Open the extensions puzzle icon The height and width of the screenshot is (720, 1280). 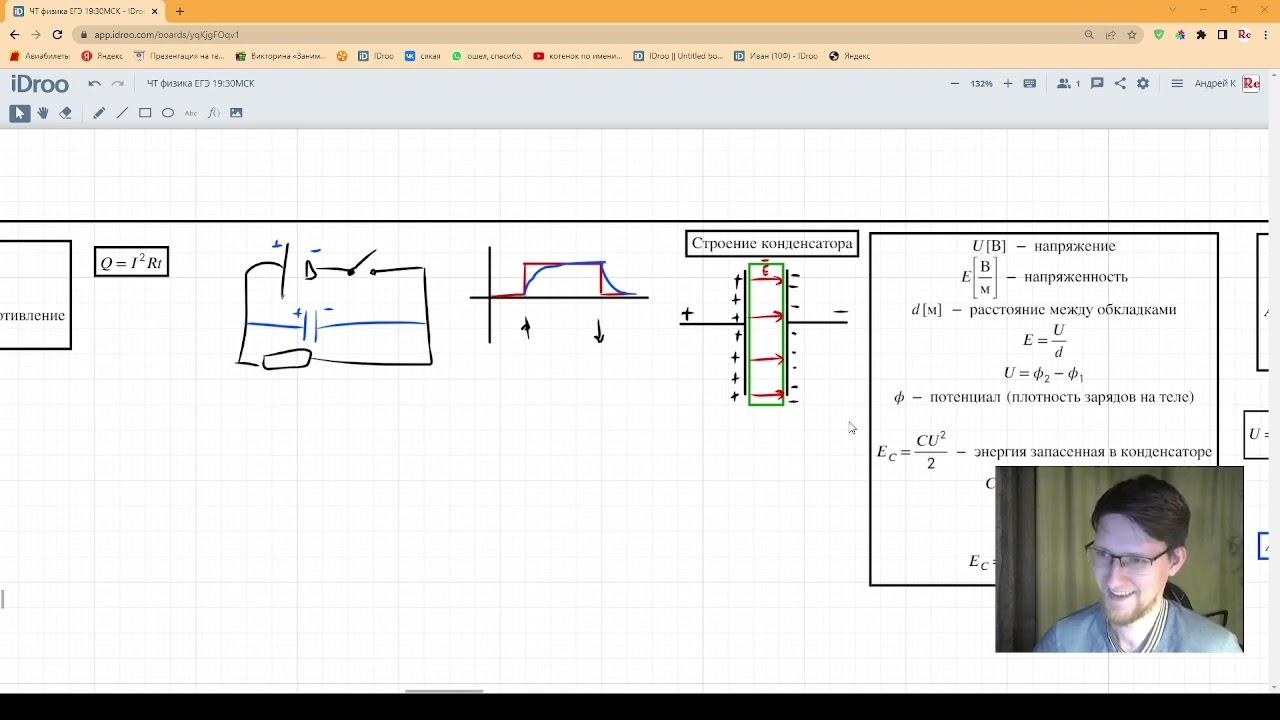click(1201, 34)
